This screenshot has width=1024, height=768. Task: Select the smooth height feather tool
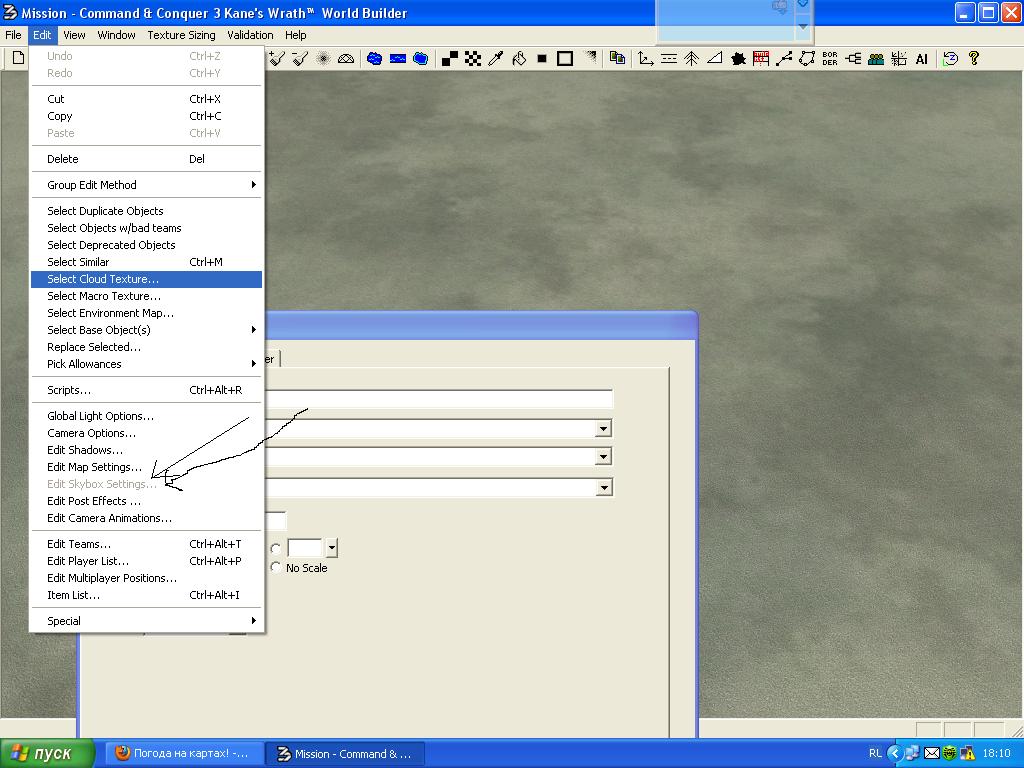323,59
